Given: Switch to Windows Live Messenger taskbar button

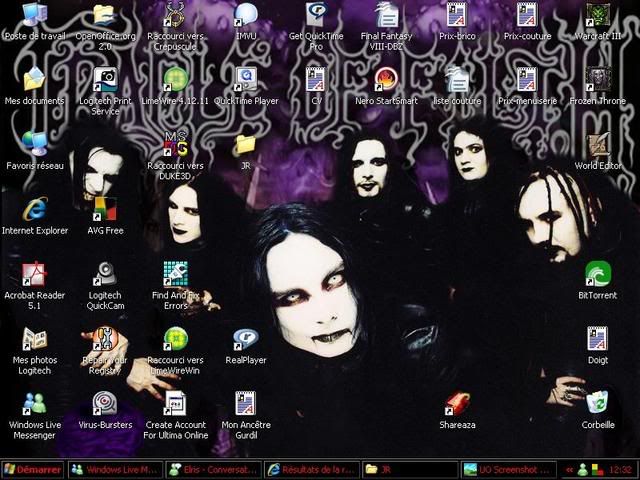Looking at the screenshot, I should coord(116,469).
